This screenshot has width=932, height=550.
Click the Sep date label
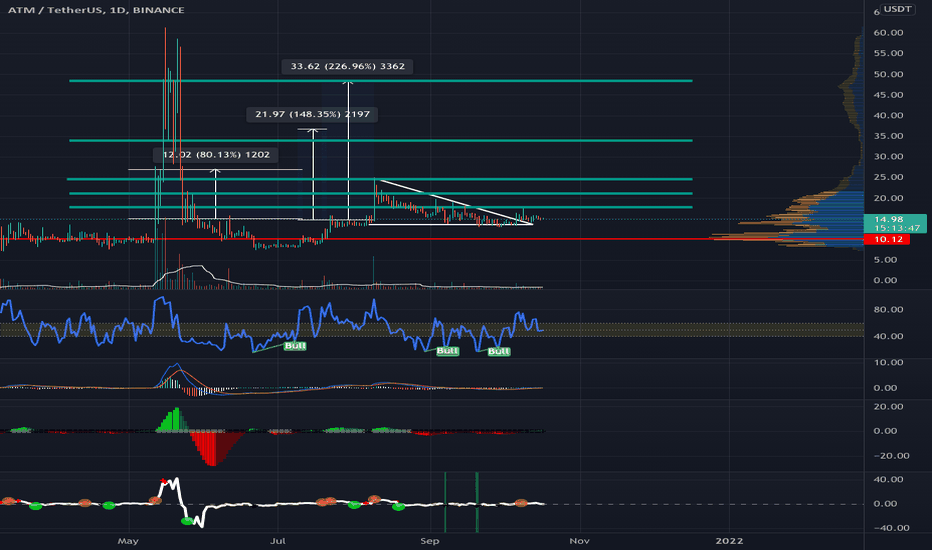(430, 541)
